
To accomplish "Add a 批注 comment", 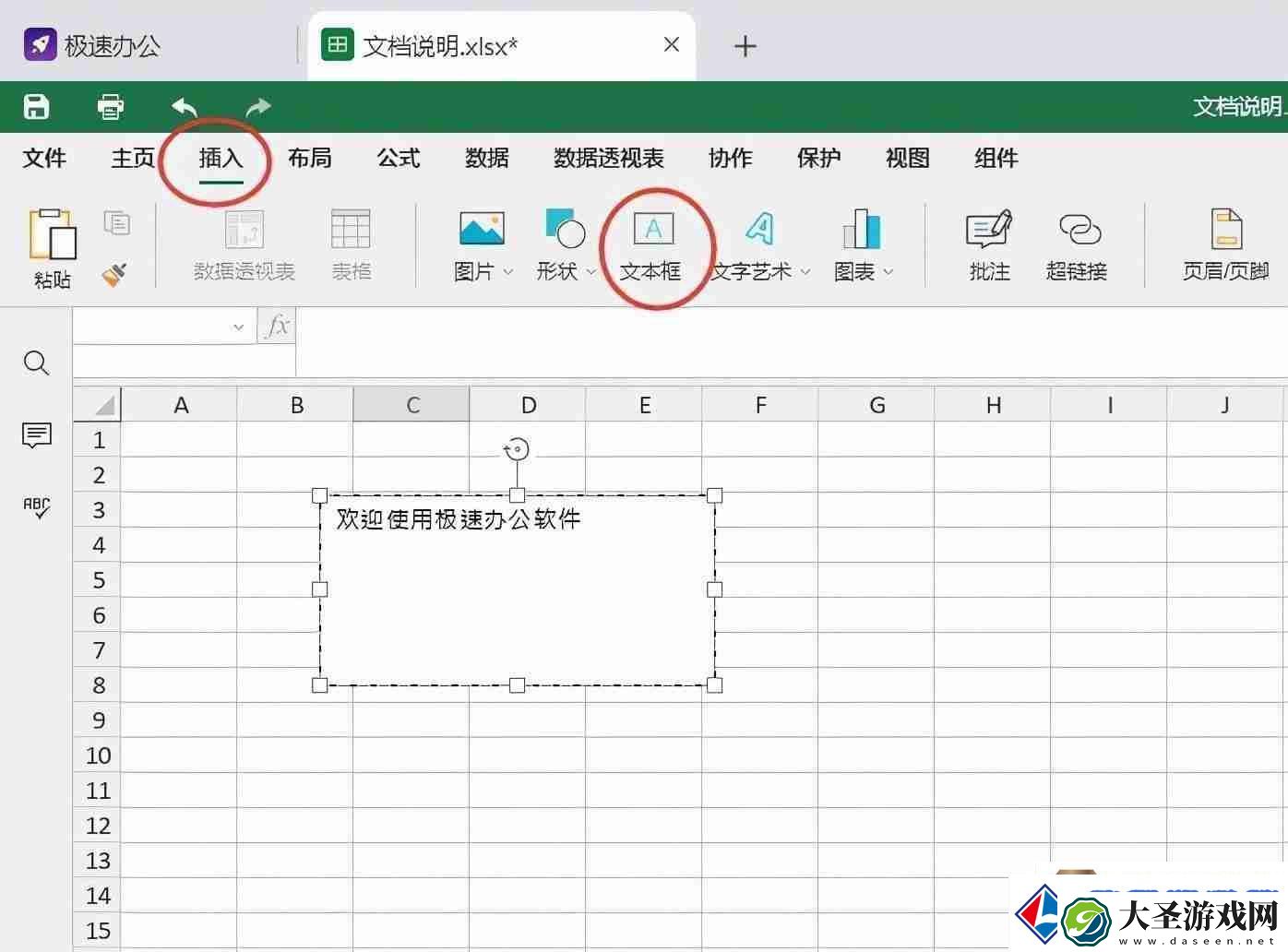I will click(x=989, y=246).
